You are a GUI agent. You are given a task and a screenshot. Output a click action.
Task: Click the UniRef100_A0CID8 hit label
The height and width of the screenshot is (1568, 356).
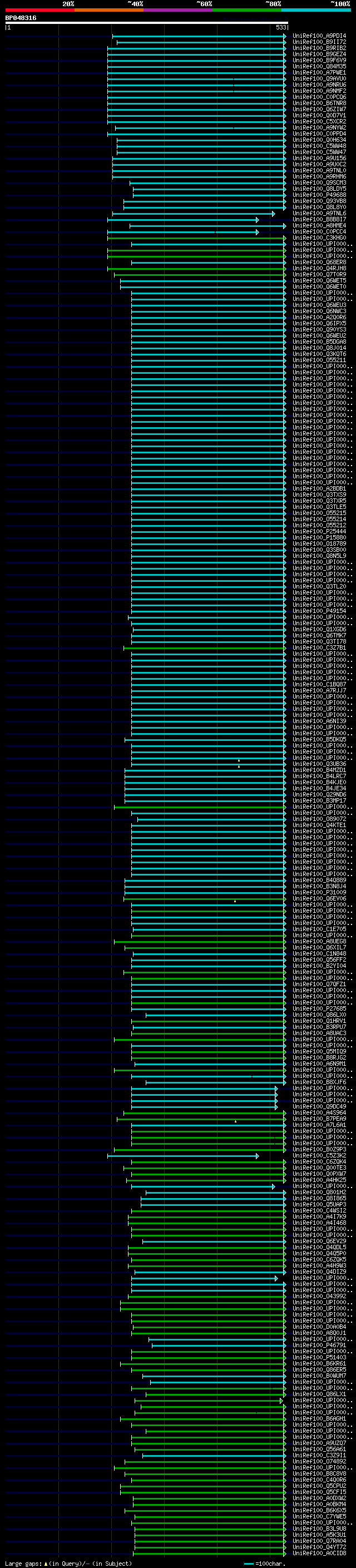tap(319, 1554)
